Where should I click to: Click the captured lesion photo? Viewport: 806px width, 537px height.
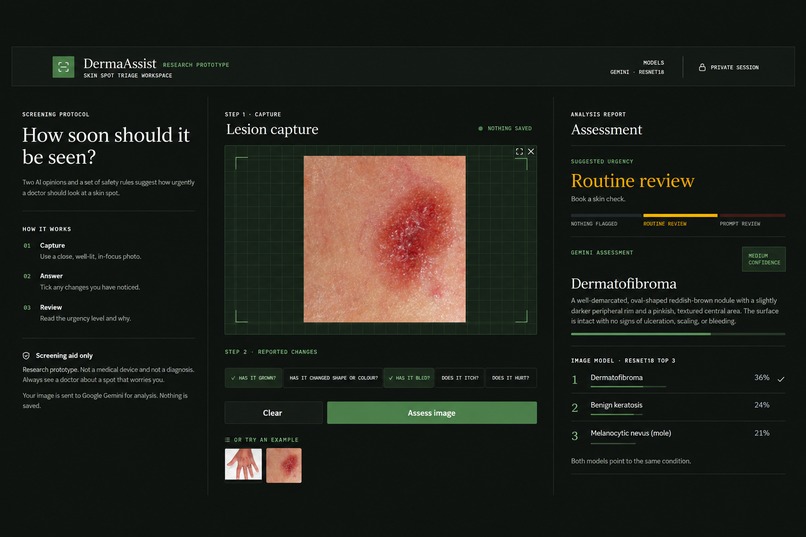click(384, 239)
